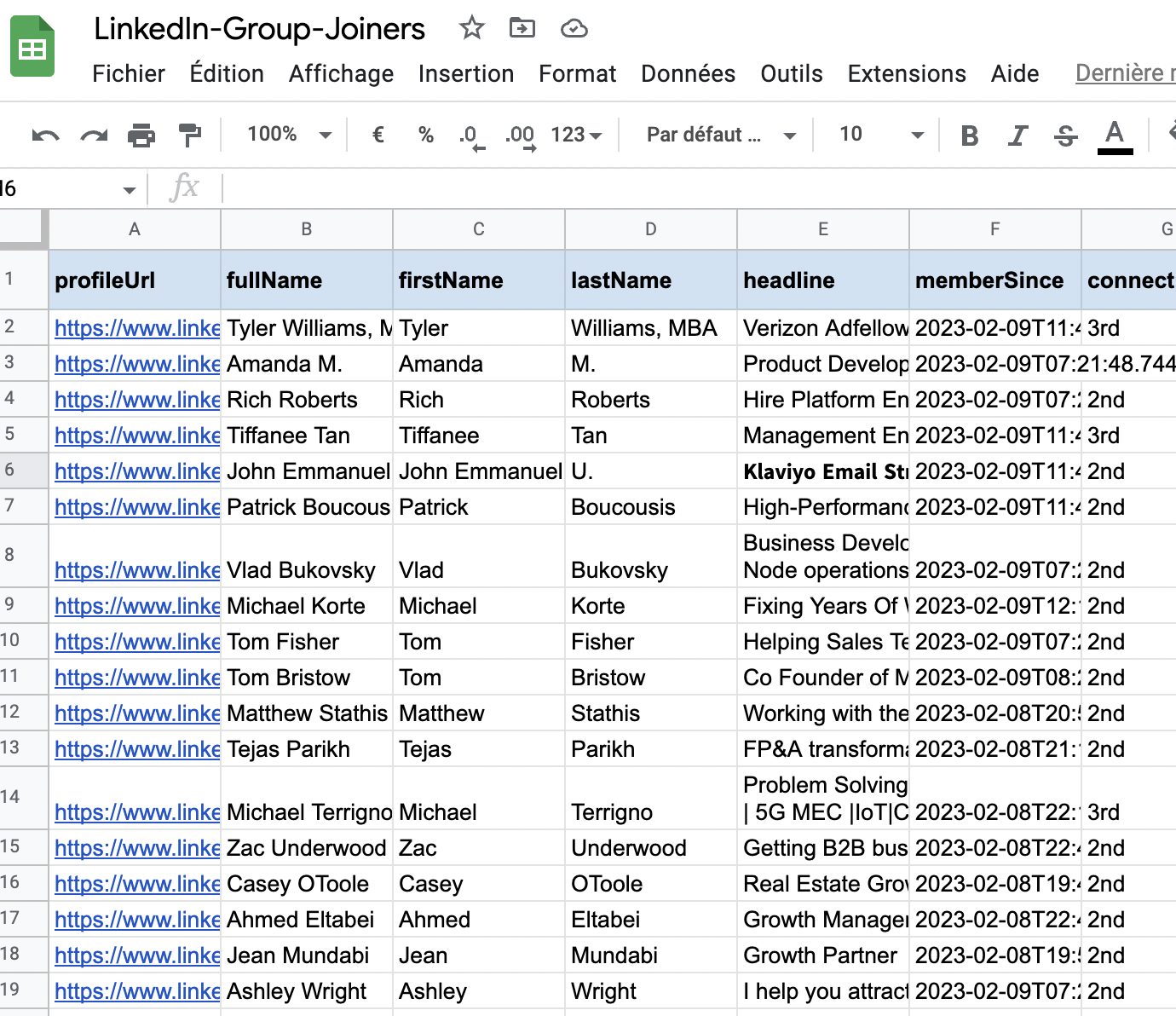This screenshot has width=1176, height=1016.
Task: Select the paint format roller icon
Action: 189,136
